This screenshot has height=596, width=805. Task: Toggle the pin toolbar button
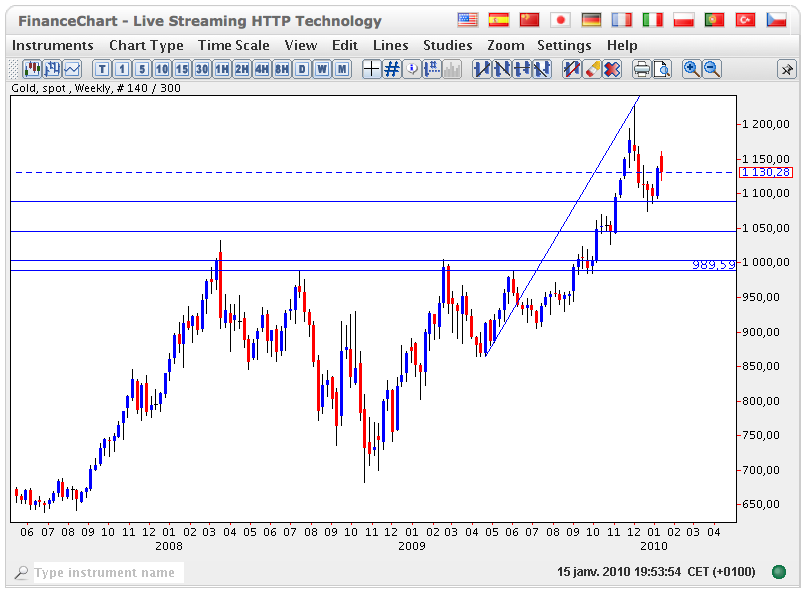tap(787, 69)
